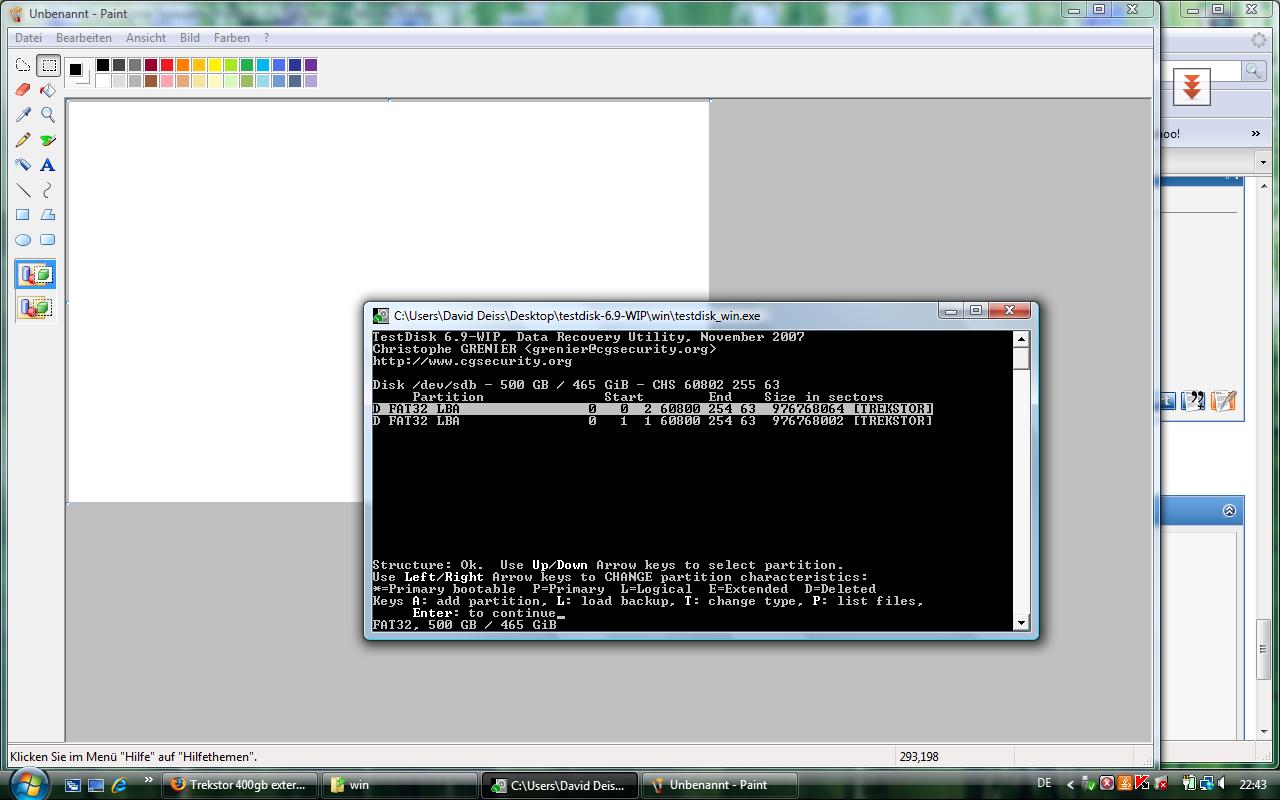Image resolution: width=1280 pixels, height=800 pixels.
Task: Click the red double-arrow download icon
Action: point(1191,88)
